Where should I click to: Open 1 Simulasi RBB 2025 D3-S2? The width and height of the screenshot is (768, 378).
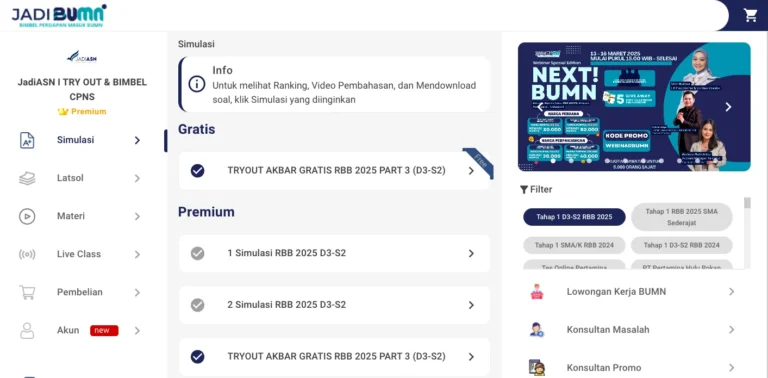pyautogui.click(x=334, y=254)
